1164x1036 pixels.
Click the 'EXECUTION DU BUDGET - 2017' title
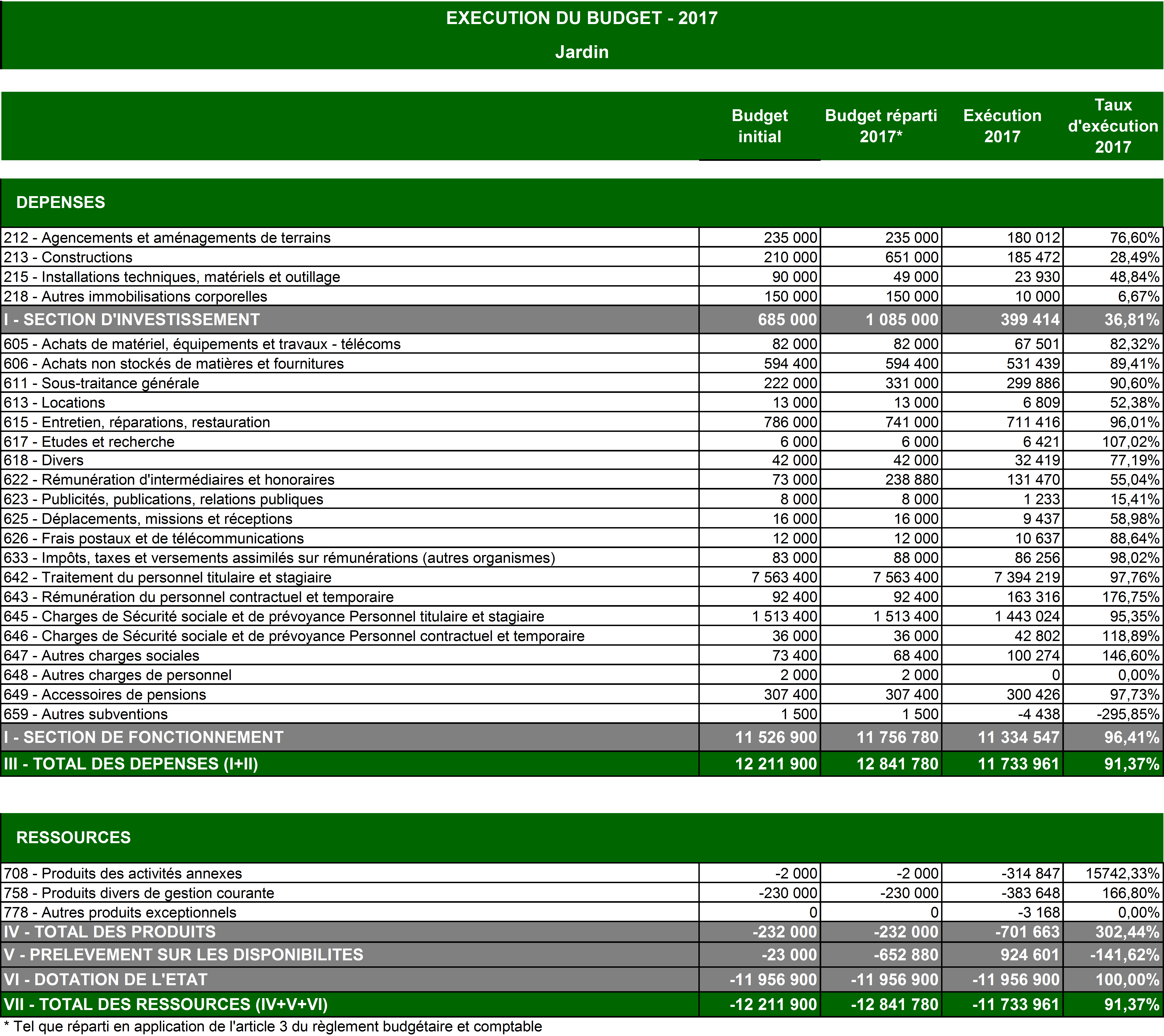(x=581, y=18)
